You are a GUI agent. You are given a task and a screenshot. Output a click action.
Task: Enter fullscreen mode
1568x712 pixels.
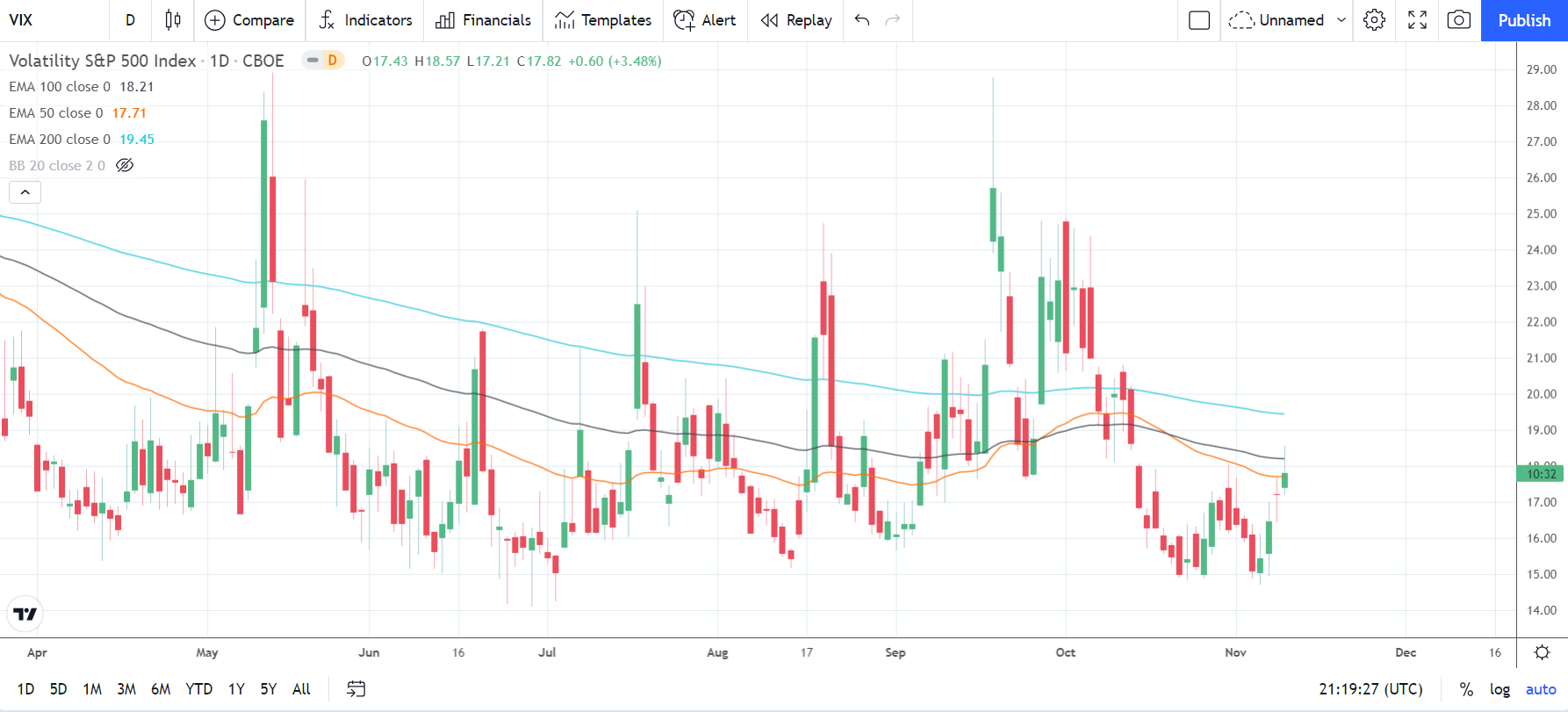point(1417,20)
